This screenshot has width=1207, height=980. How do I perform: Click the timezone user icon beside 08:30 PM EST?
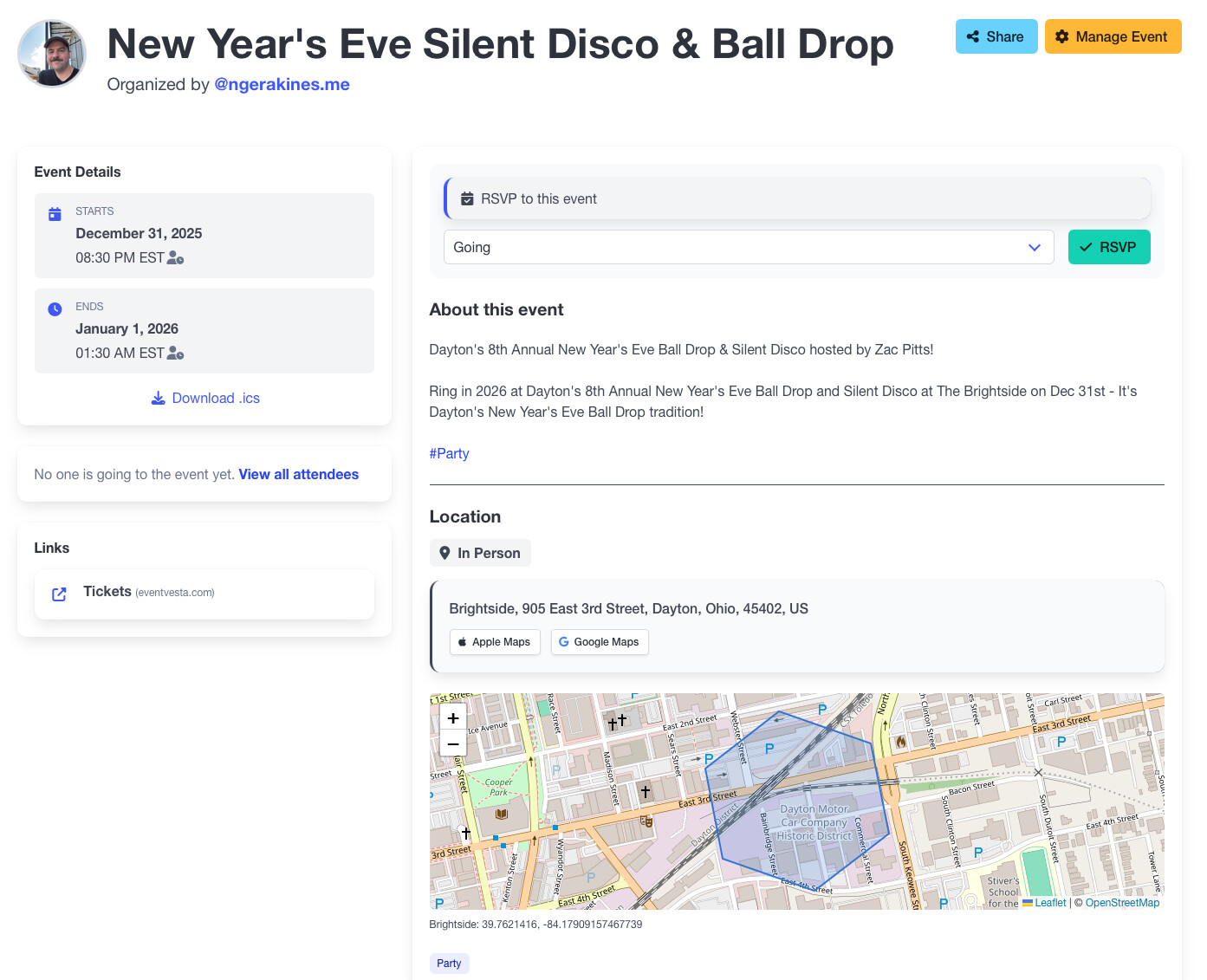click(175, 258)
